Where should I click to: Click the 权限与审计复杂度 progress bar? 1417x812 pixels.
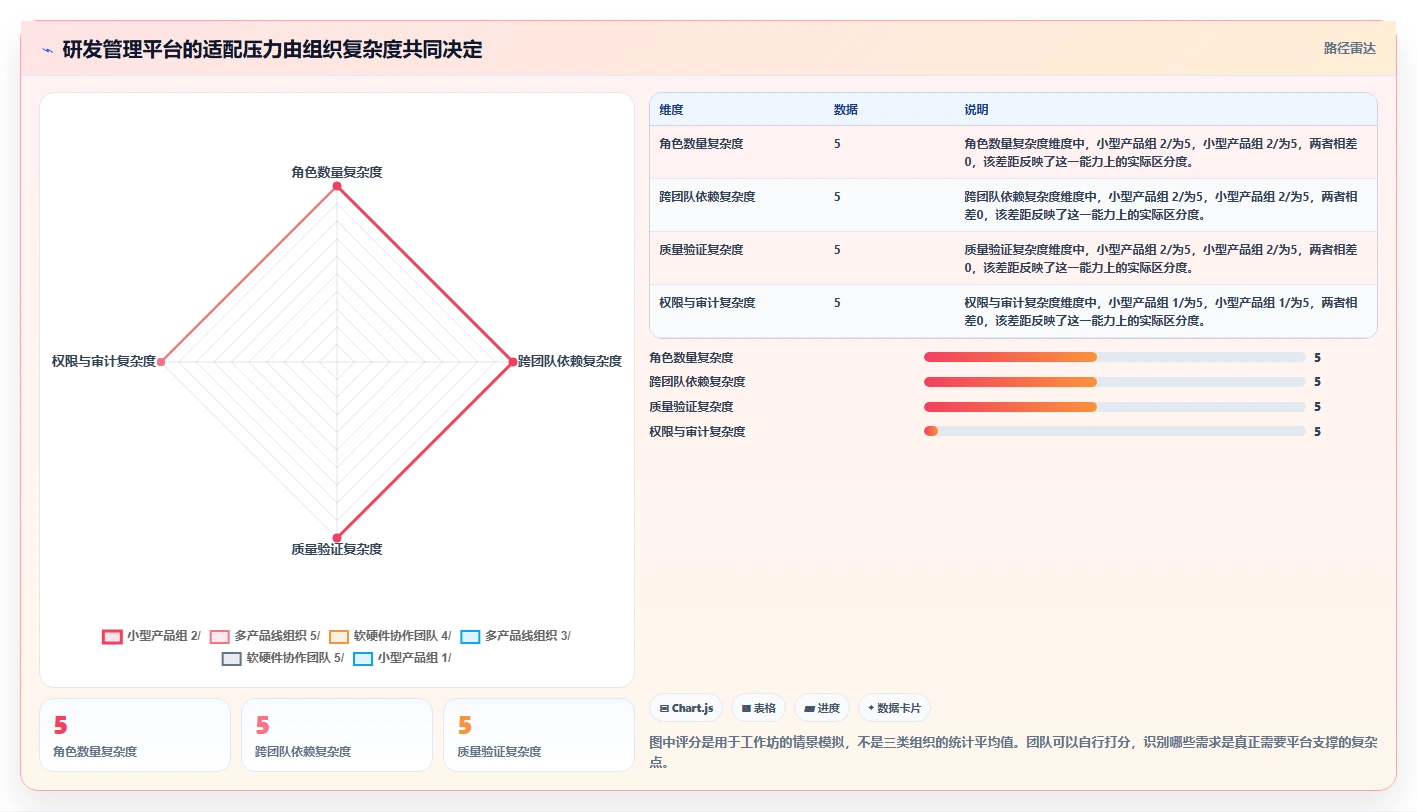[1114, 431]
